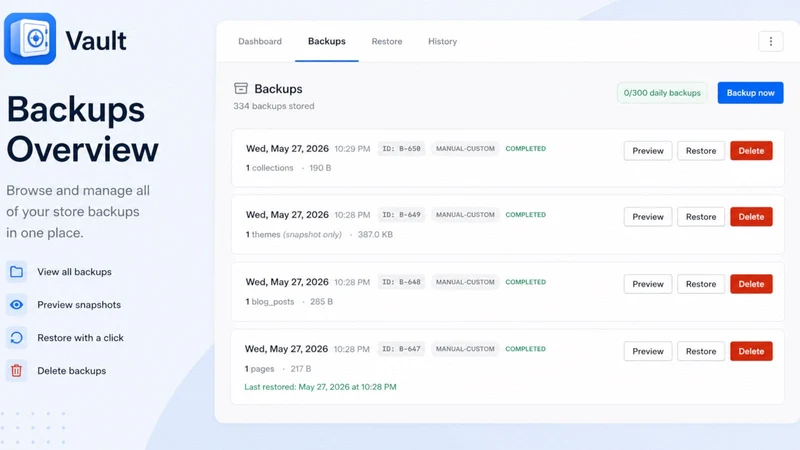The height and width of the screenshot is (450, 800).
Task: Go to the History tab
Action: pos(442,41)
